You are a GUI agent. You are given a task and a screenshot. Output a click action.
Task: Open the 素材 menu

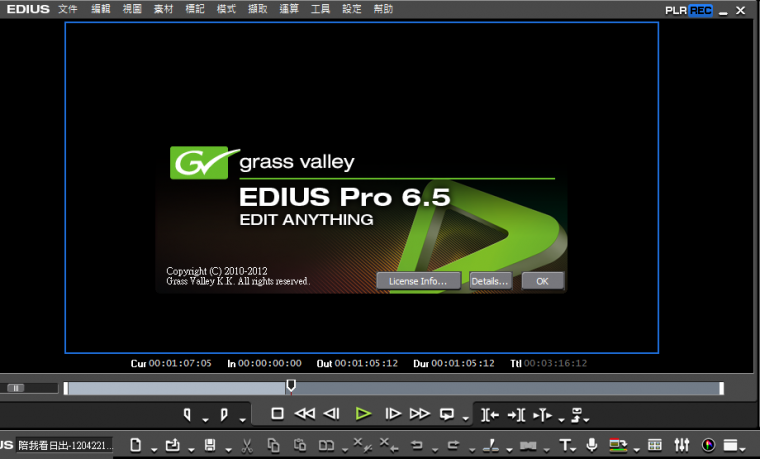point(163,9)
